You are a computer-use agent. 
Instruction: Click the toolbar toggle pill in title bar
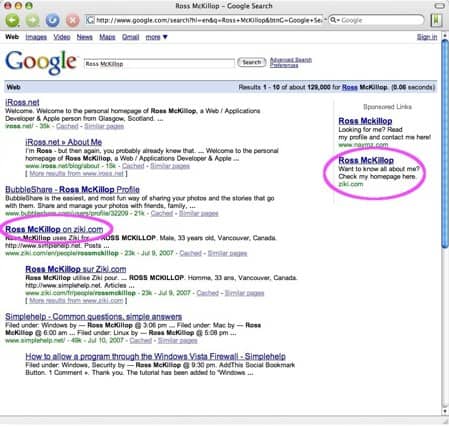pos(440,6)
